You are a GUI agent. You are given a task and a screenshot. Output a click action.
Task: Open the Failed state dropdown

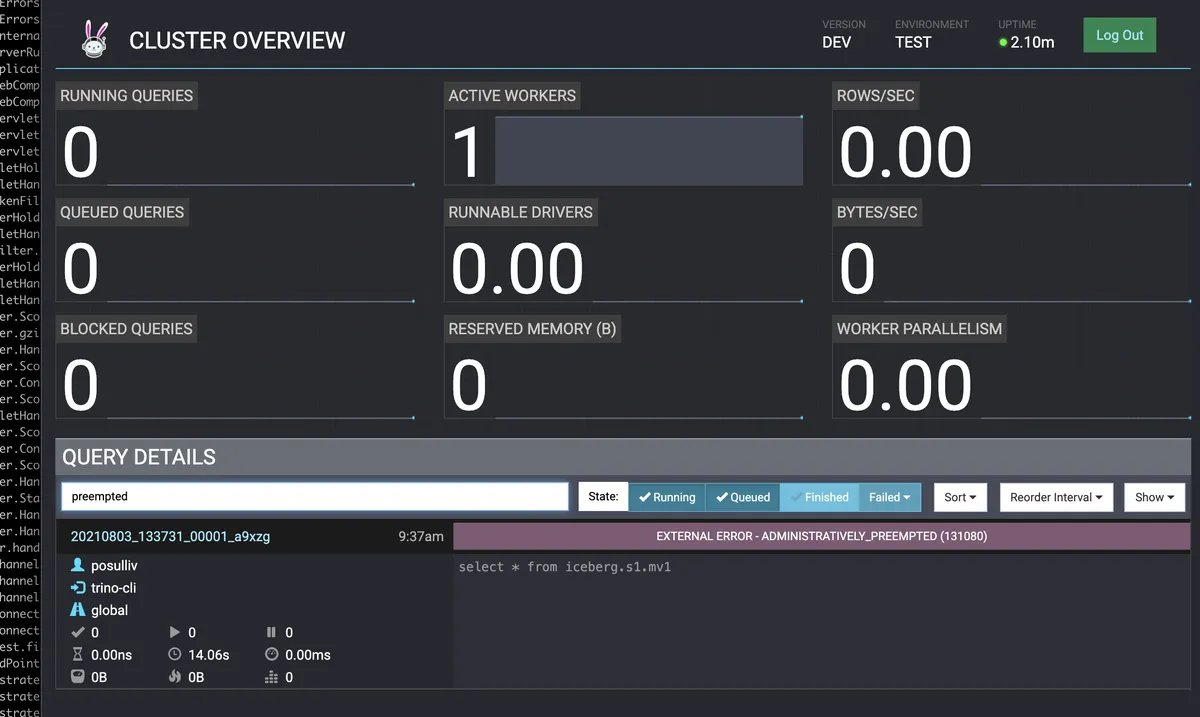(889, 497)
